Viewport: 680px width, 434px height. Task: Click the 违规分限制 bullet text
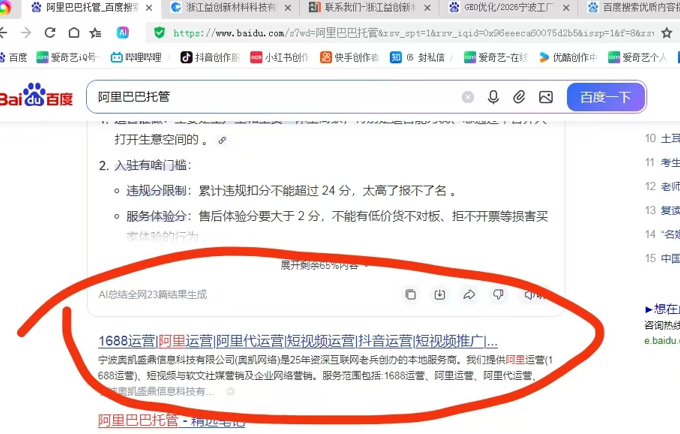pyautogui.click(x=156, y=191)
